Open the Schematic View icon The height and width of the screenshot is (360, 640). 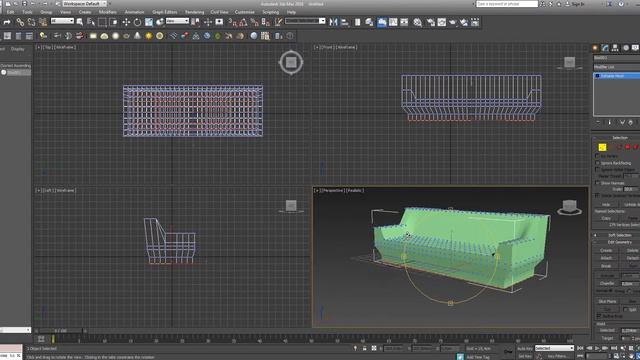pos(404,22)
